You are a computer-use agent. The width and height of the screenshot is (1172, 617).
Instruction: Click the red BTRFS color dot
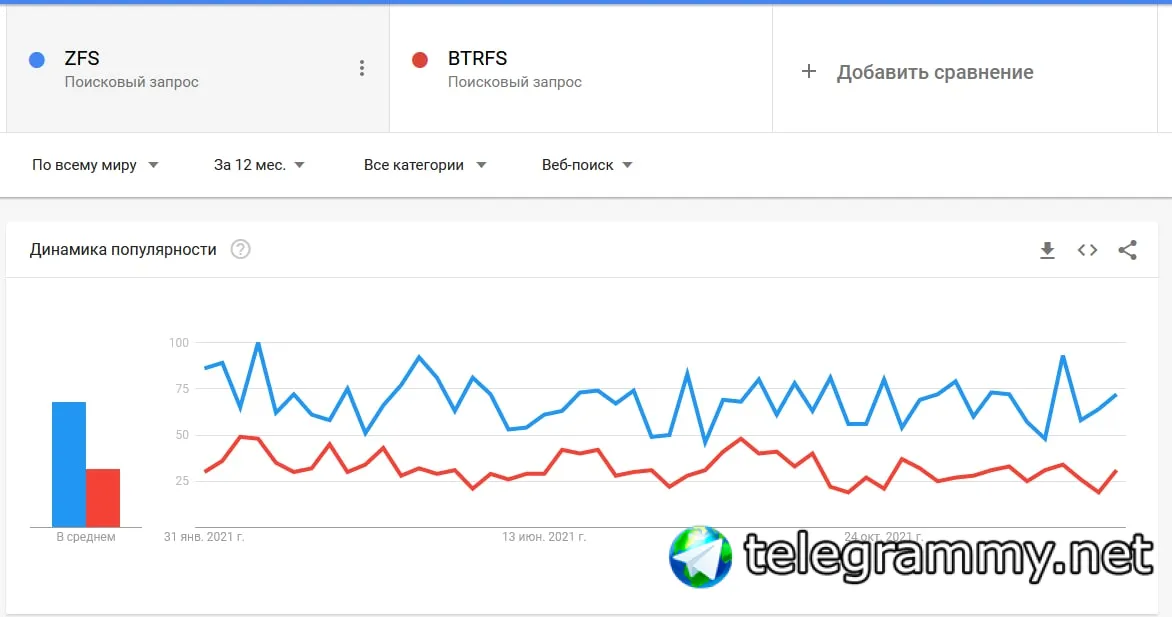click(420, 60)
